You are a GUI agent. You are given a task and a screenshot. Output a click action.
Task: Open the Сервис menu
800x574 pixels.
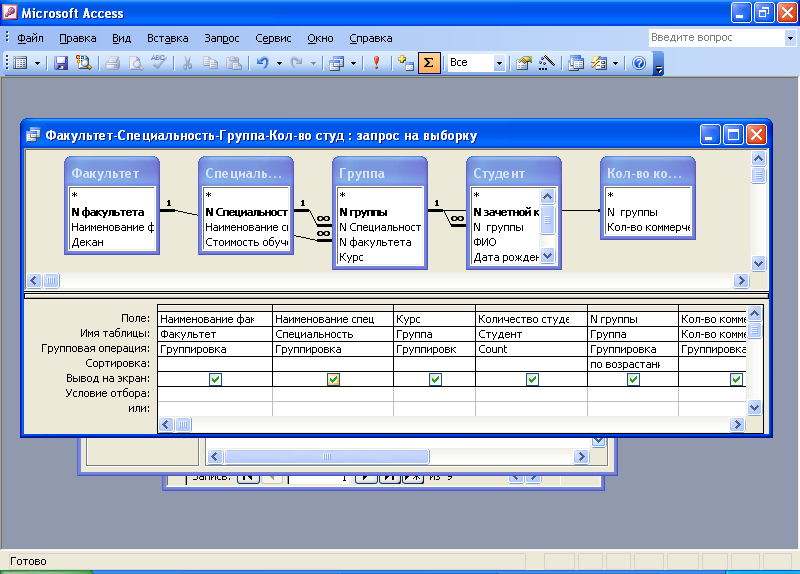(273, 38)
